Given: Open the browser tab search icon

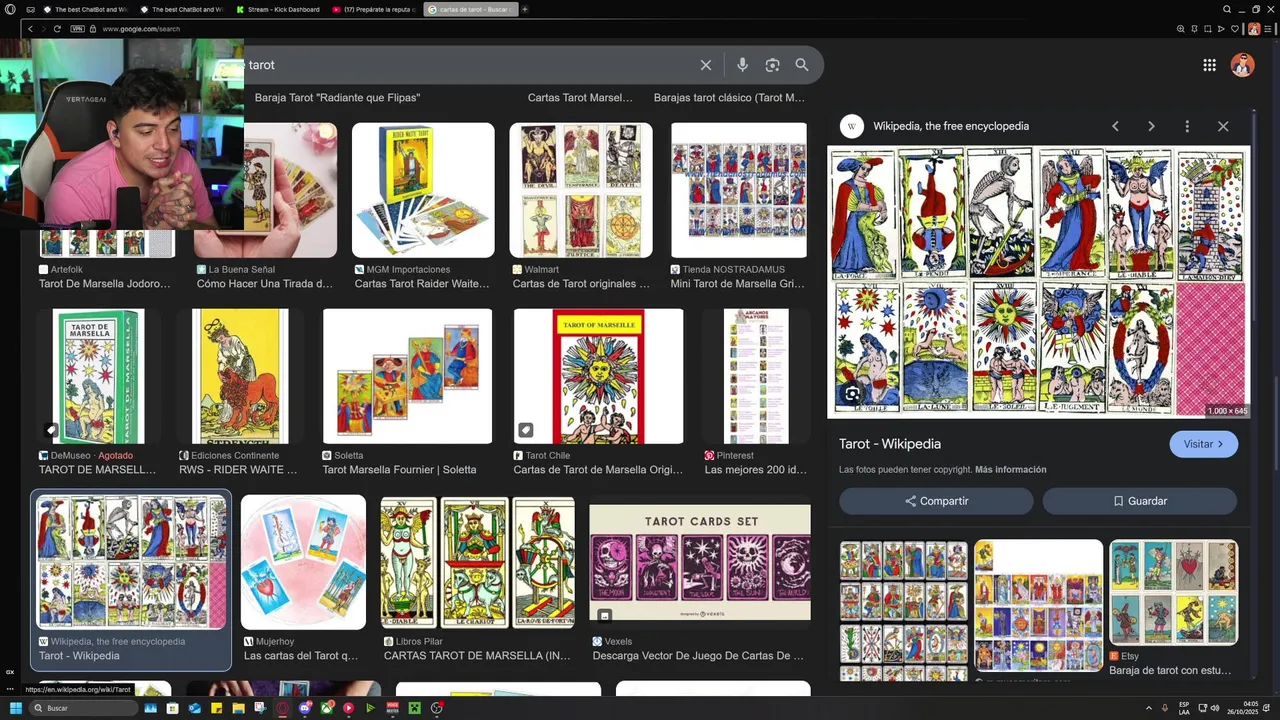Looking at the screenshot, I should point(1227,9).
